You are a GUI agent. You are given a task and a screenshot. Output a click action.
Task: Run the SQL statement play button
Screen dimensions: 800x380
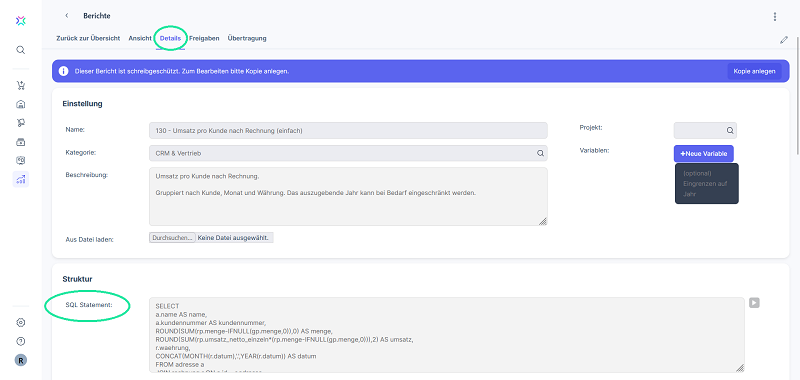click(x=754, y=303)
